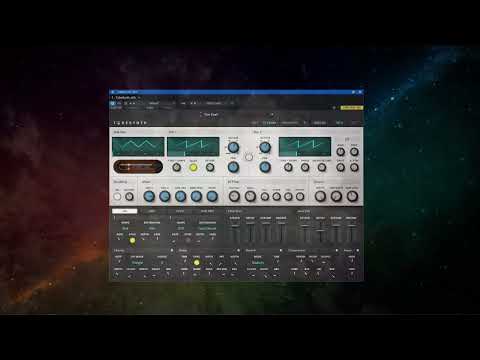Toggle the round ring button between the oscillators

tap(249, 157)
